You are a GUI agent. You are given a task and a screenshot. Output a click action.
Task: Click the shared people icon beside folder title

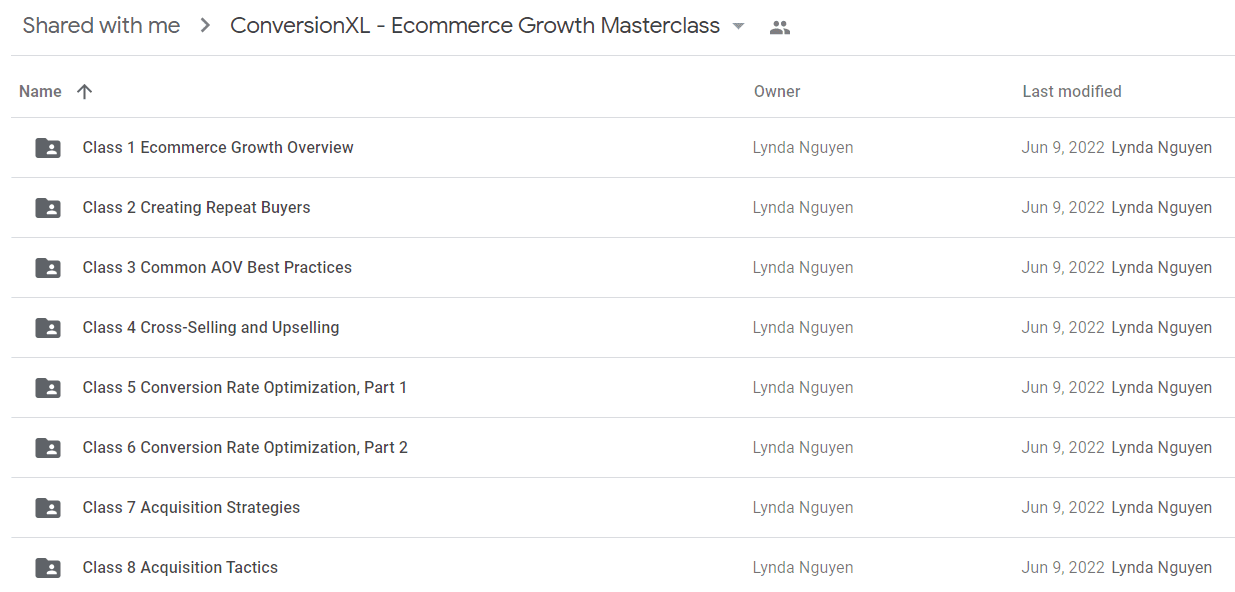[x=780, y=28]
